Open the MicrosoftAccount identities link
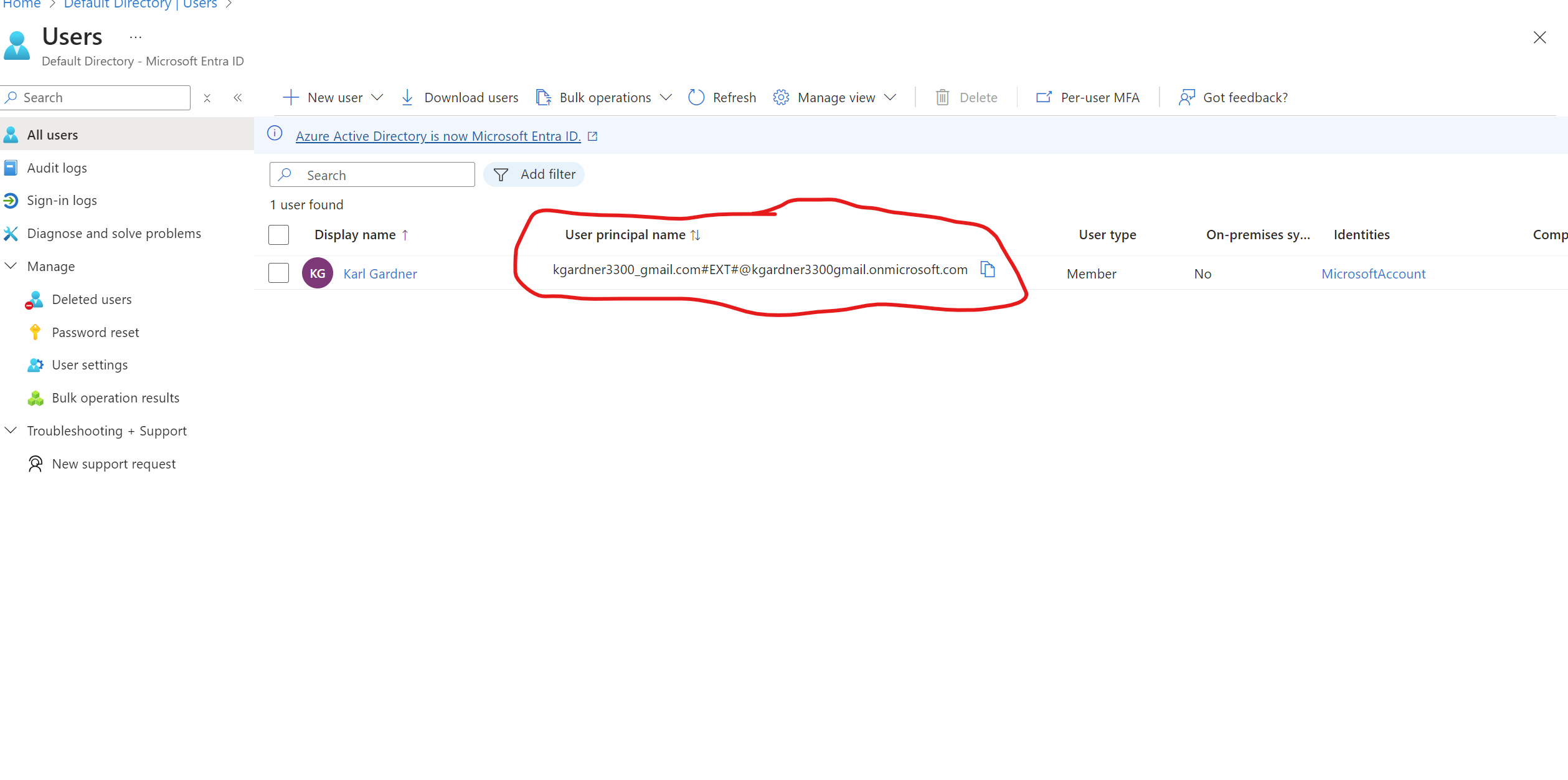The width and height of the screenshot is (1568, 780). click(1373, 273)
